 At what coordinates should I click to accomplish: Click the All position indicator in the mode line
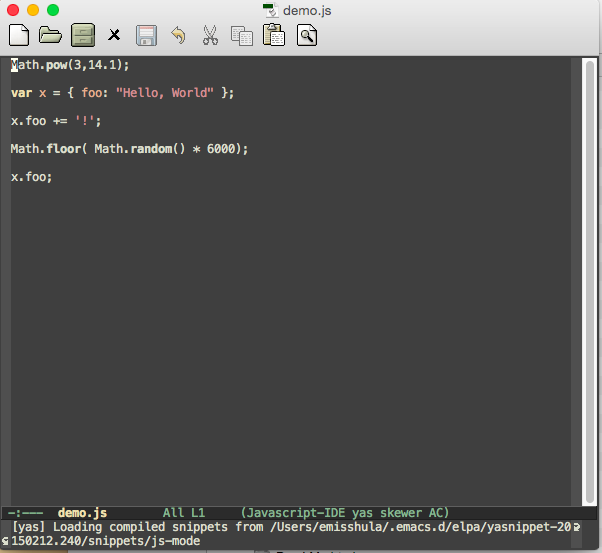(x=174, y=513)
